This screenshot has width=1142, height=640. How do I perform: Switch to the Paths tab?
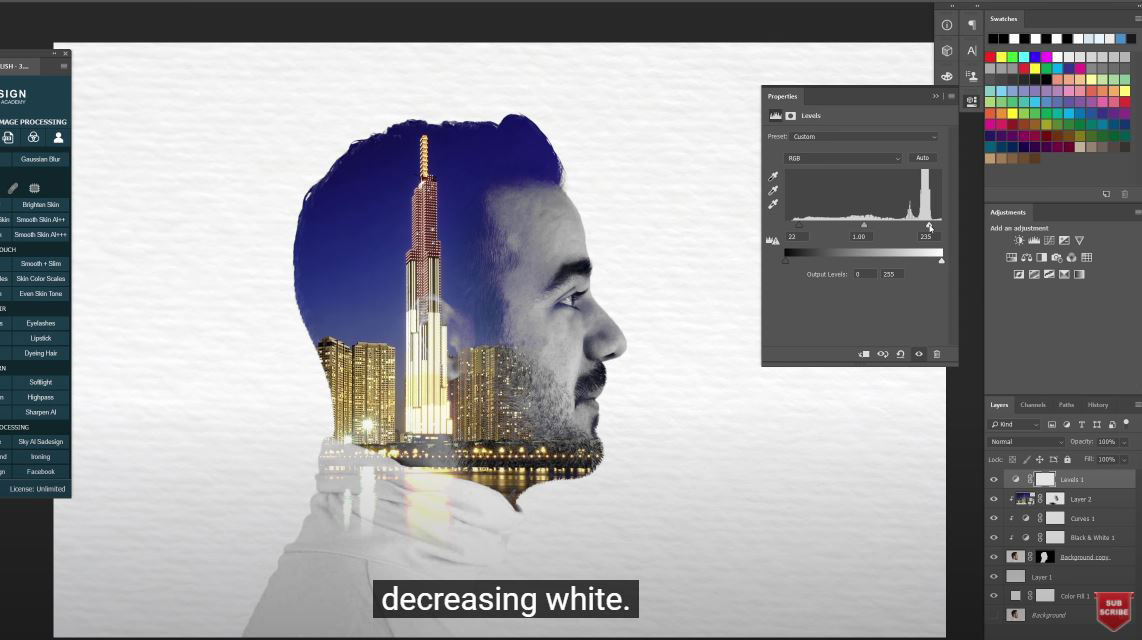click(x=1066, y=405)
